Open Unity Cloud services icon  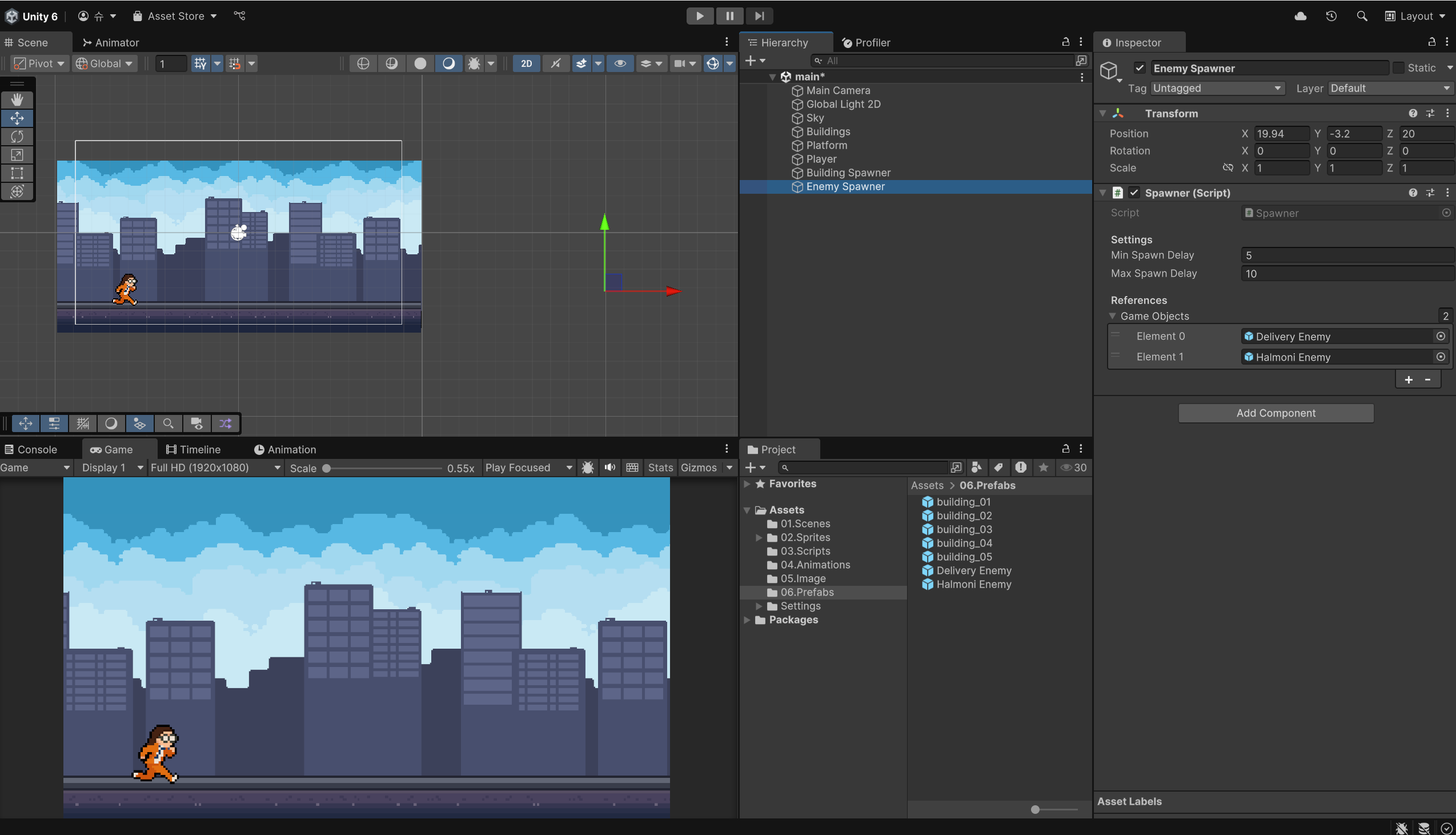1300,16
